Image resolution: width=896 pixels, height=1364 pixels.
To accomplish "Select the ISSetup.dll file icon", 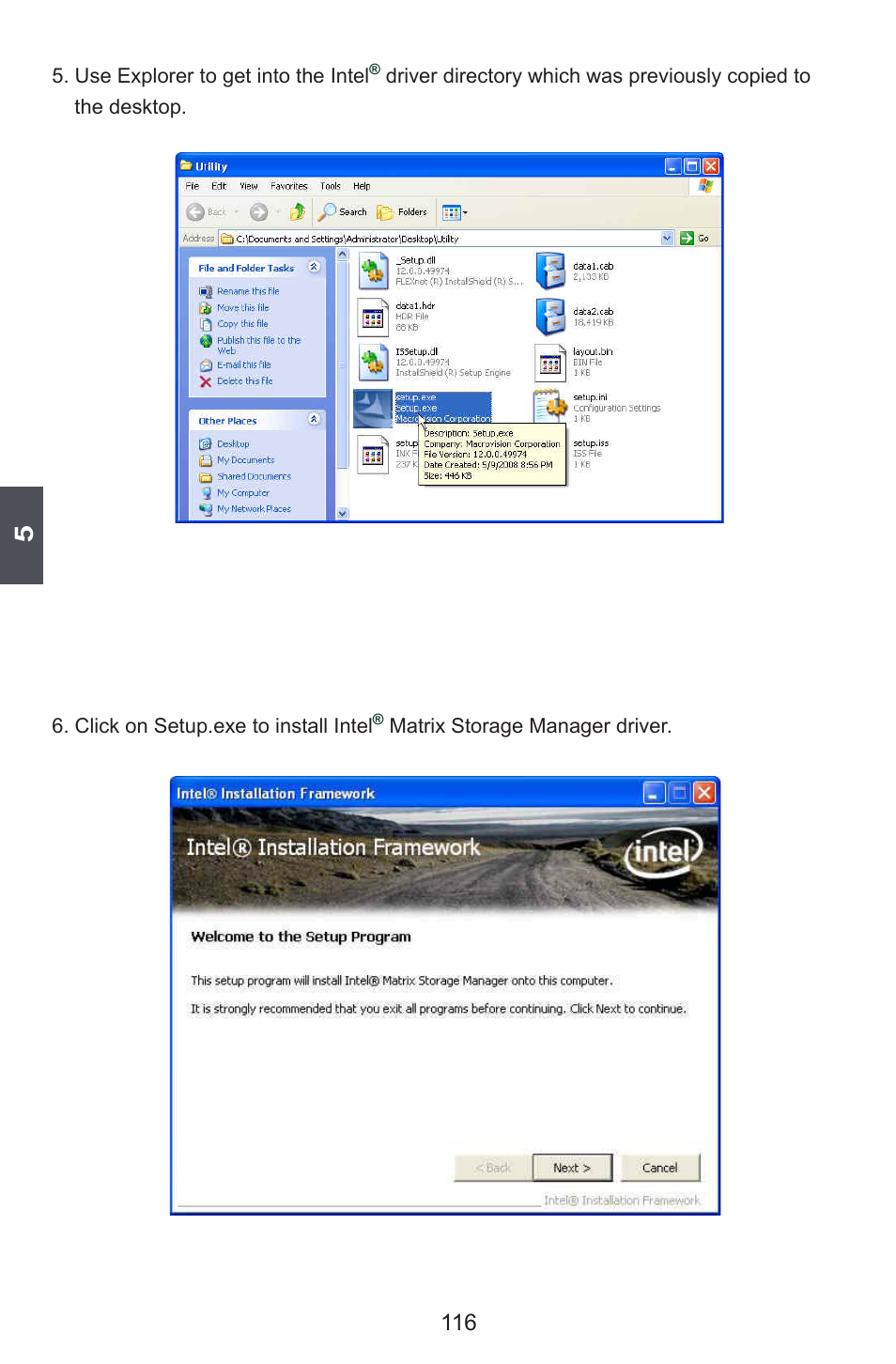I will pyautogui.click(x=373, y=363).
